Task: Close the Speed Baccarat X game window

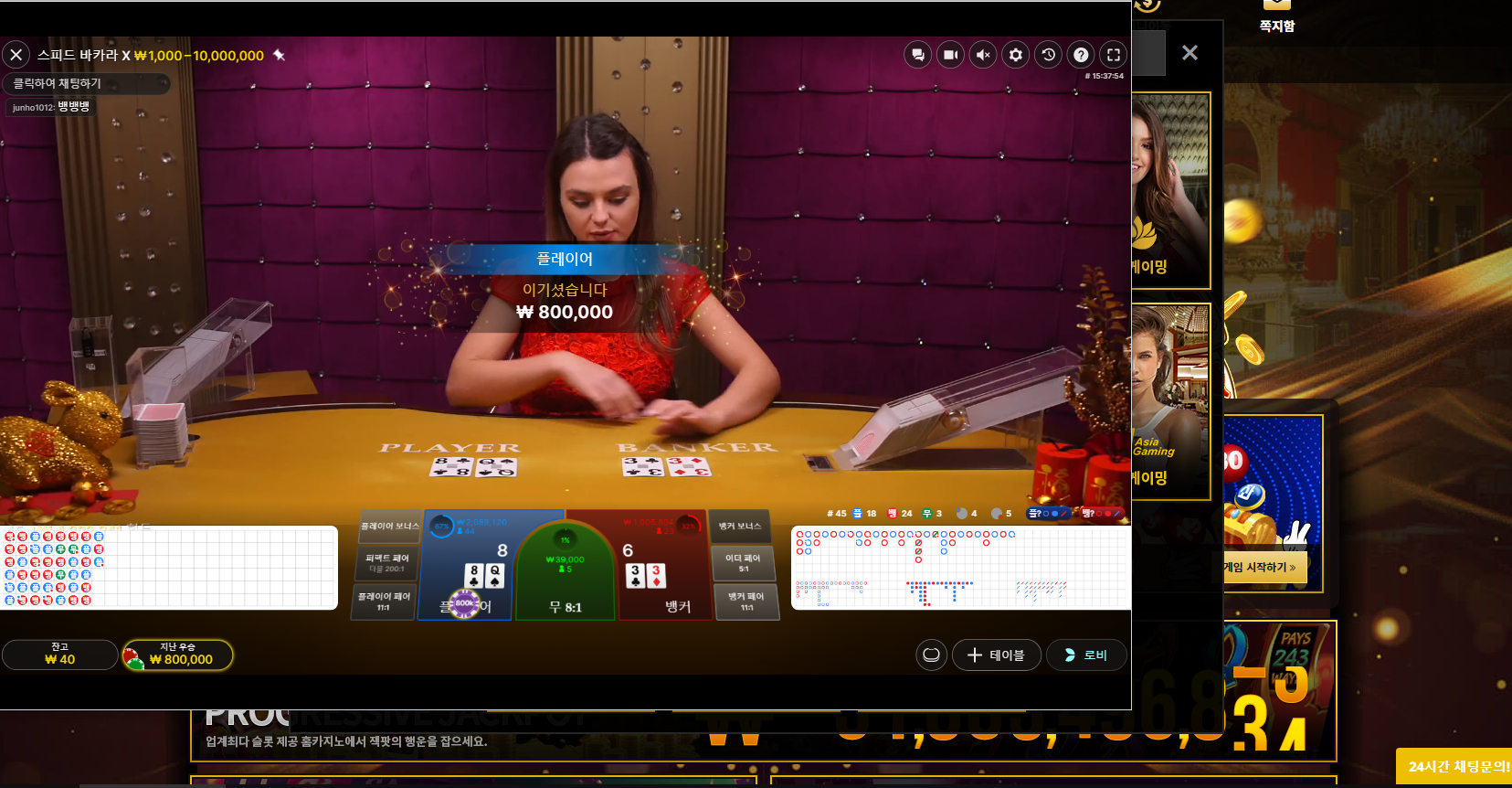Action: point(16,55)
